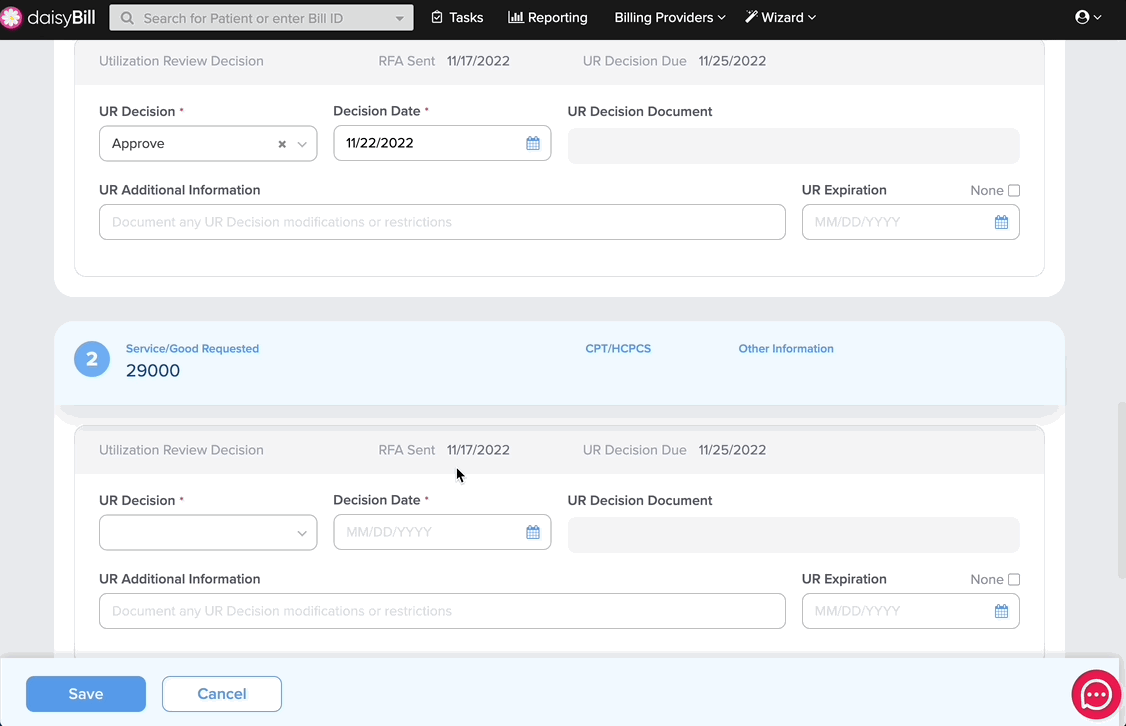This screenshot has height=726, width=1126.
Task: Clear the Approve selection with the x
Action: [x=282, y=144]
